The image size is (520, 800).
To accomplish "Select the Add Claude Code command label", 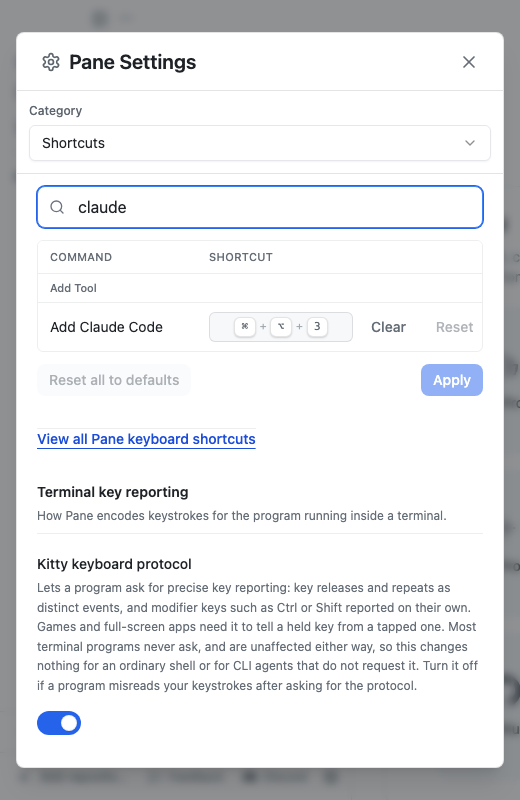I will pos(106,327).
